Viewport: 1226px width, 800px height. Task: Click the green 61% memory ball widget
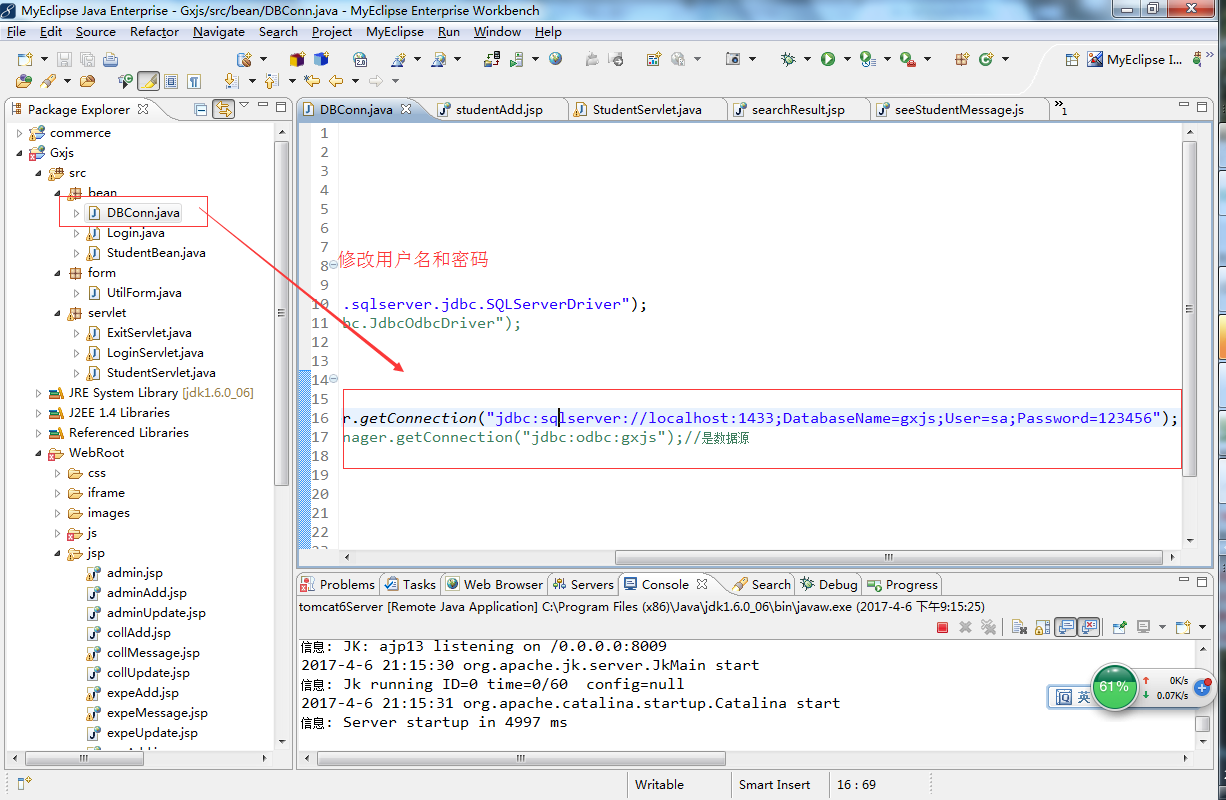coord(1114,687)
